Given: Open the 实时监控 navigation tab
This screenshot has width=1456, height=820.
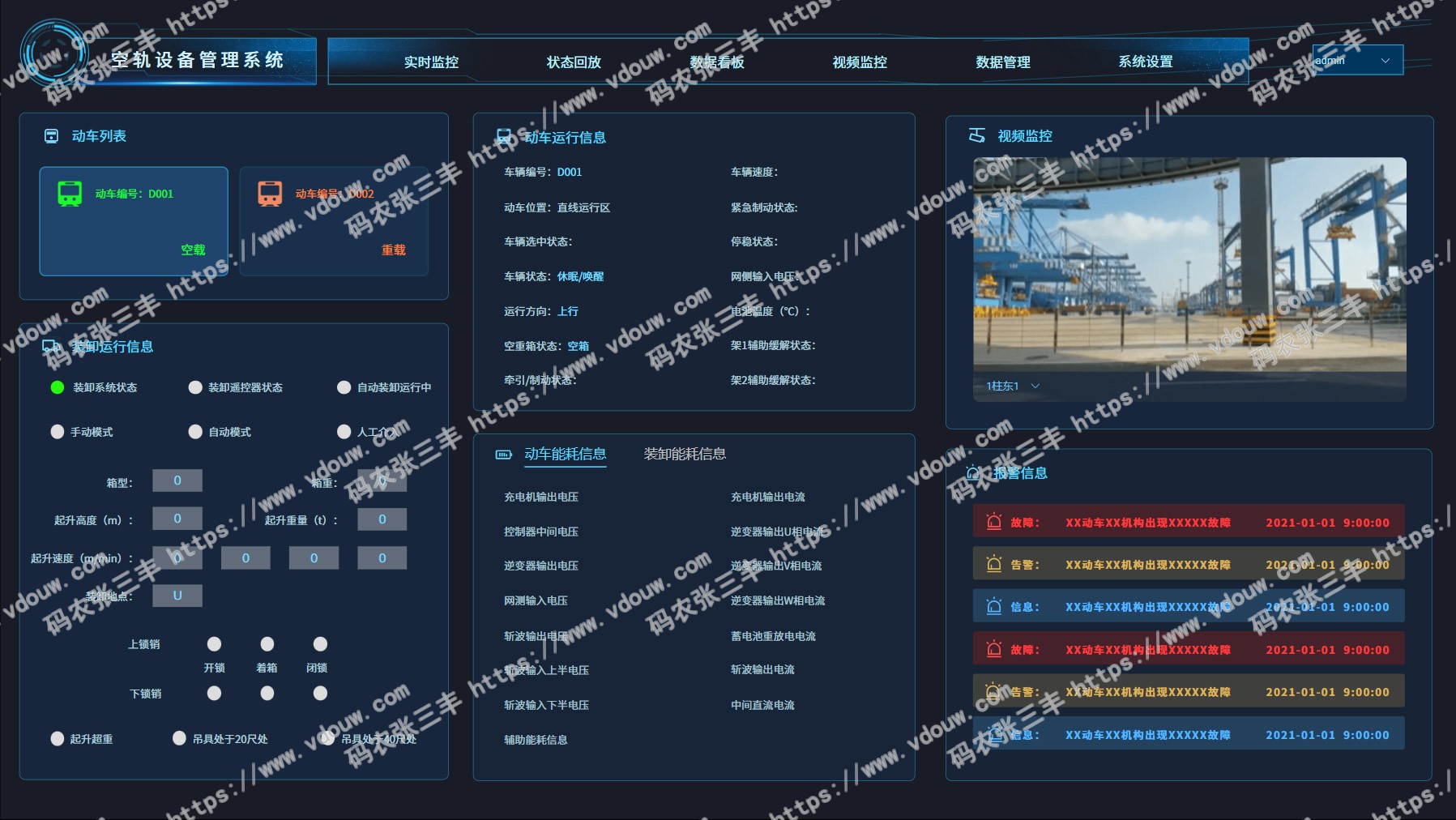Looking at the screenshot, I should pyautogui.click(x=431, y=62).
